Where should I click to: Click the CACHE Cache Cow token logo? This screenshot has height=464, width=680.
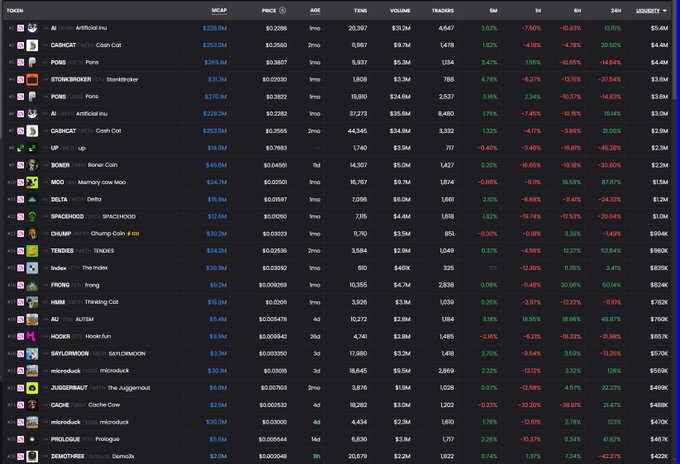point(32,405)
